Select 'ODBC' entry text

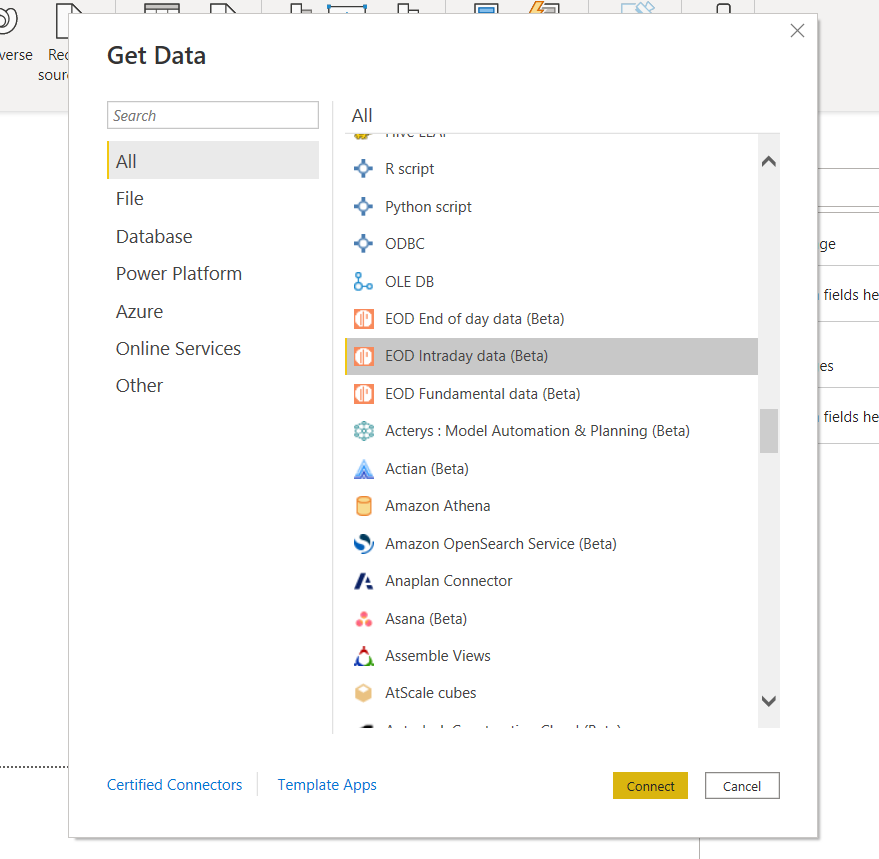[404, 244]
